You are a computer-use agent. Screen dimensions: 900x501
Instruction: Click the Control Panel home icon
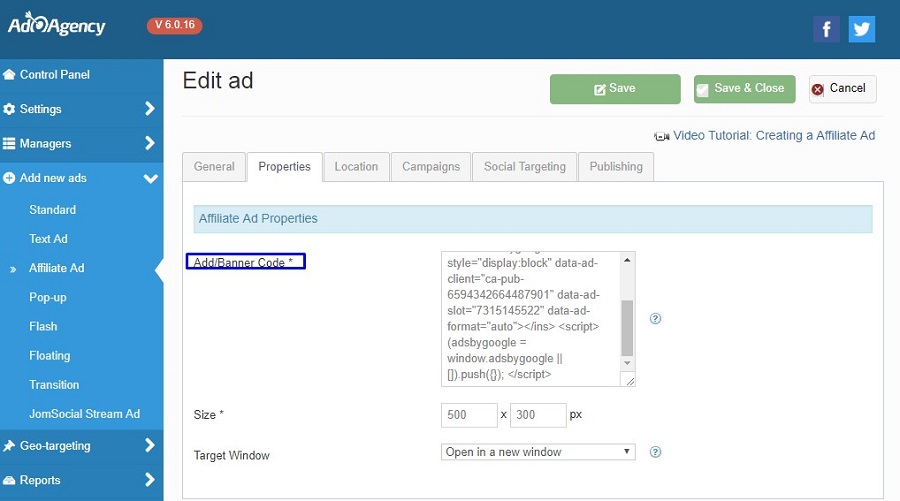[9, 75]
